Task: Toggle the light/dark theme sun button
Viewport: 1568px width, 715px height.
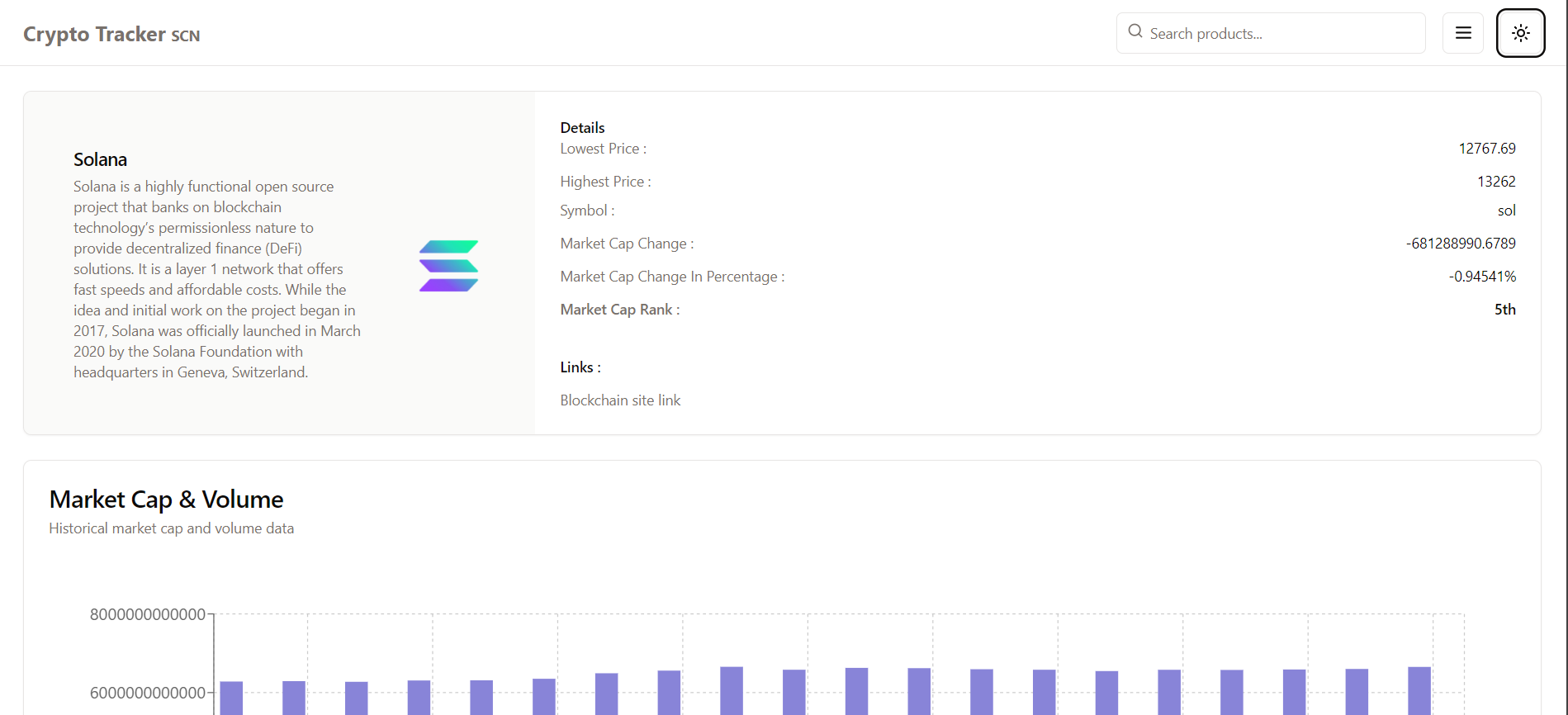Action: pyautogui.click(x=1520, y=33)
